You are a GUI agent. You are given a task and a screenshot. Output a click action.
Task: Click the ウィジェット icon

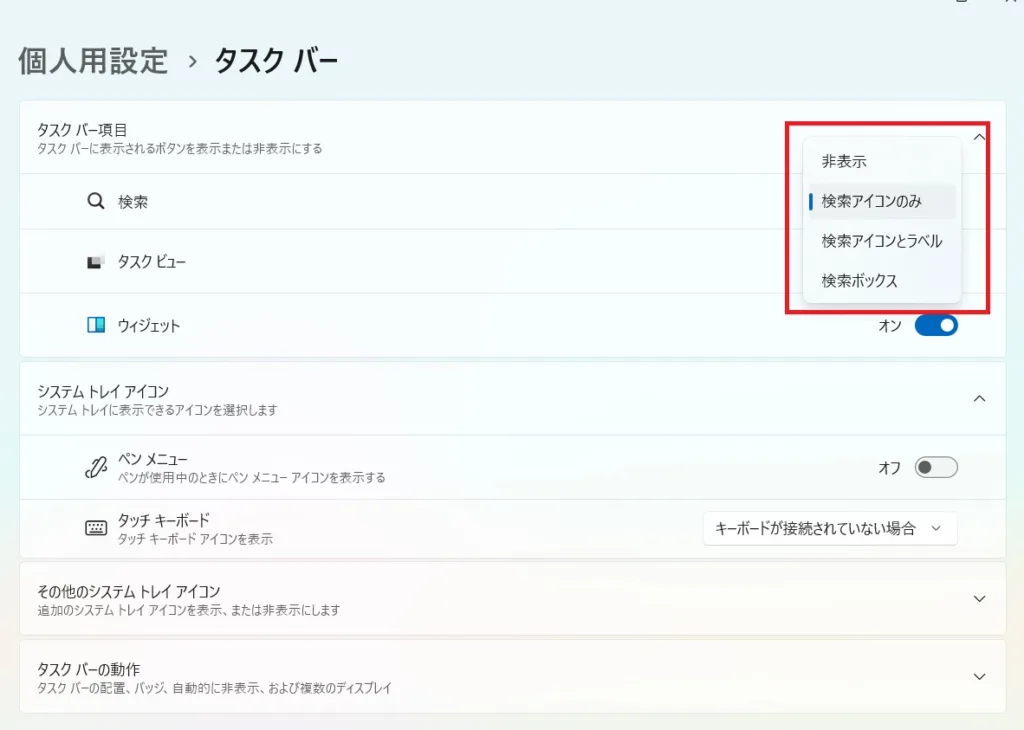(96, 325)
